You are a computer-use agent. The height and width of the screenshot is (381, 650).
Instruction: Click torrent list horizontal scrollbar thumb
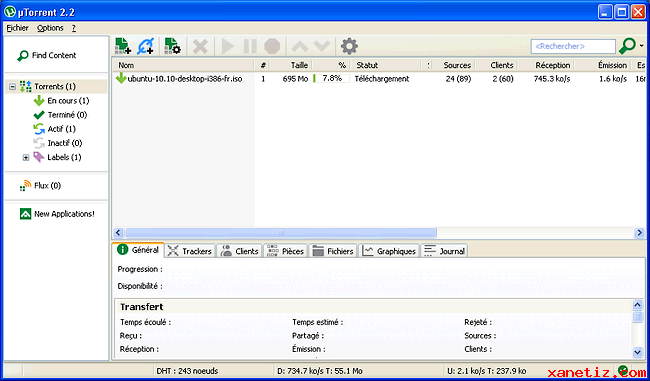click(281, 233)
